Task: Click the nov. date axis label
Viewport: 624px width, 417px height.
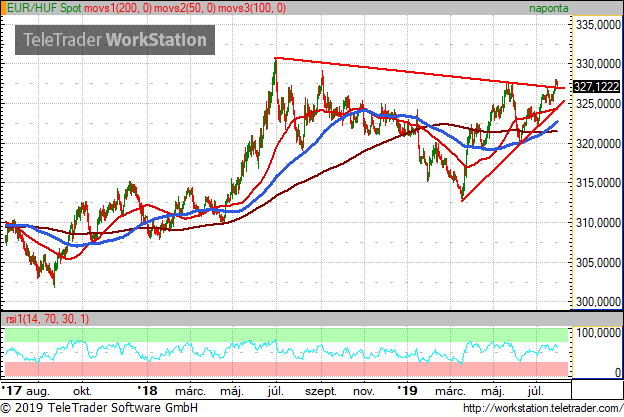Action: click(x=364, y=391)
